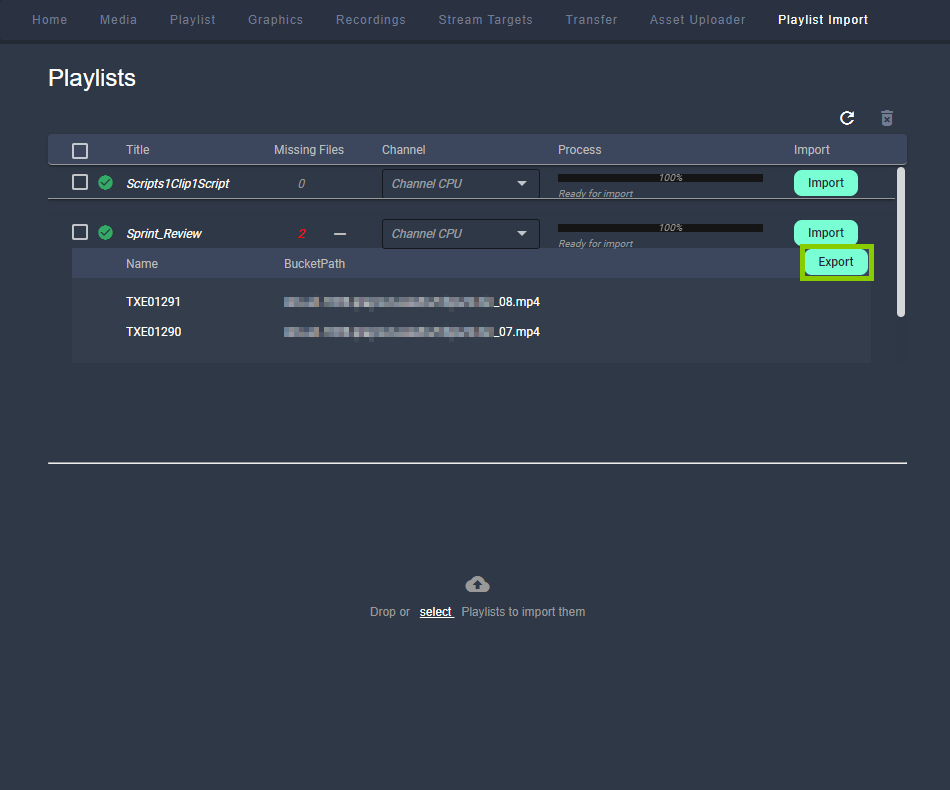Click the Scripts1Clip1Script title
950x790 pixels.
[178, 184]
